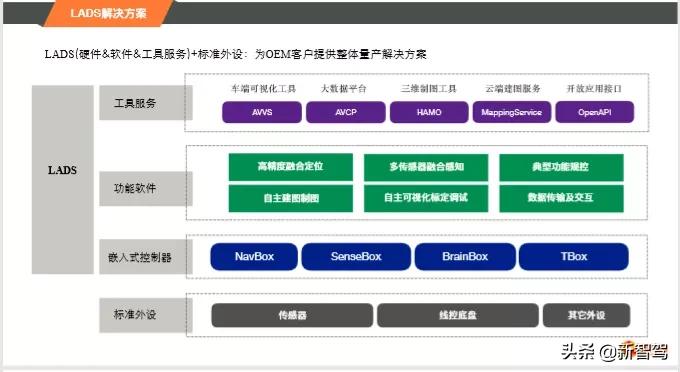Choose the 自主可视化标定调试 green block

[x=426, y=199]
